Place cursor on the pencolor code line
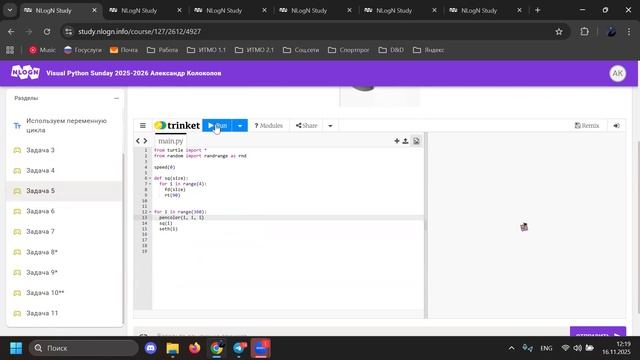The width and height of the screenshot is (640, 360). click(181, 218)
